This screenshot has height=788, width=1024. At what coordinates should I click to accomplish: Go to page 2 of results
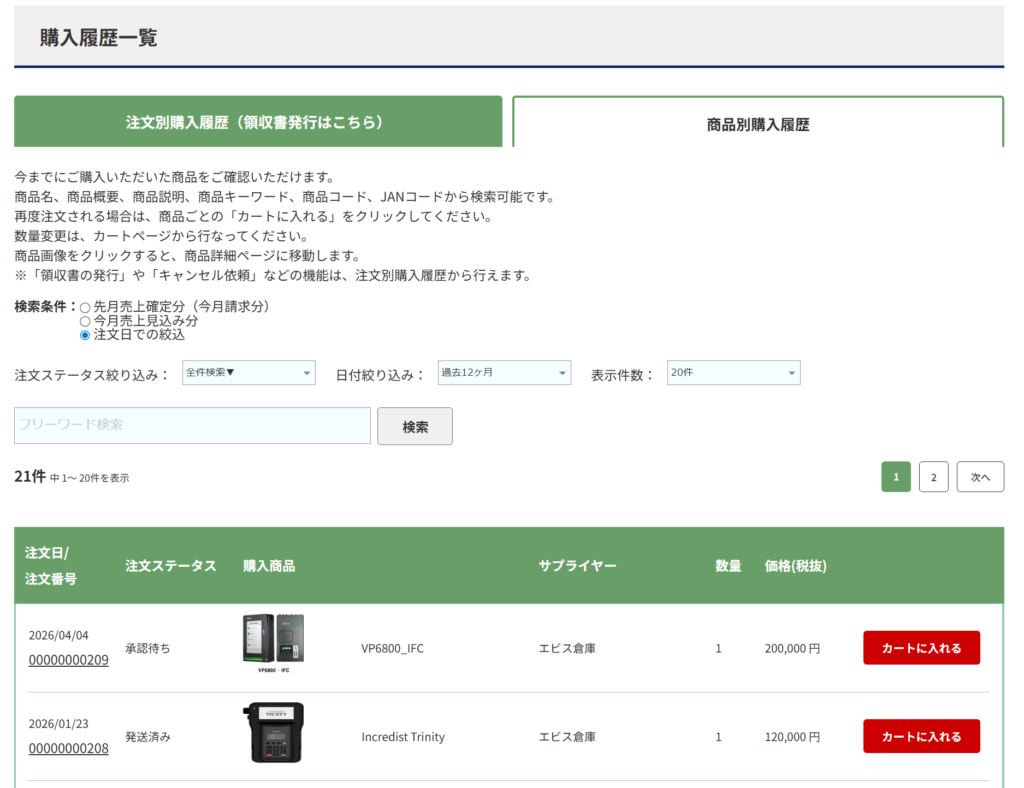(x=933, y=477)
